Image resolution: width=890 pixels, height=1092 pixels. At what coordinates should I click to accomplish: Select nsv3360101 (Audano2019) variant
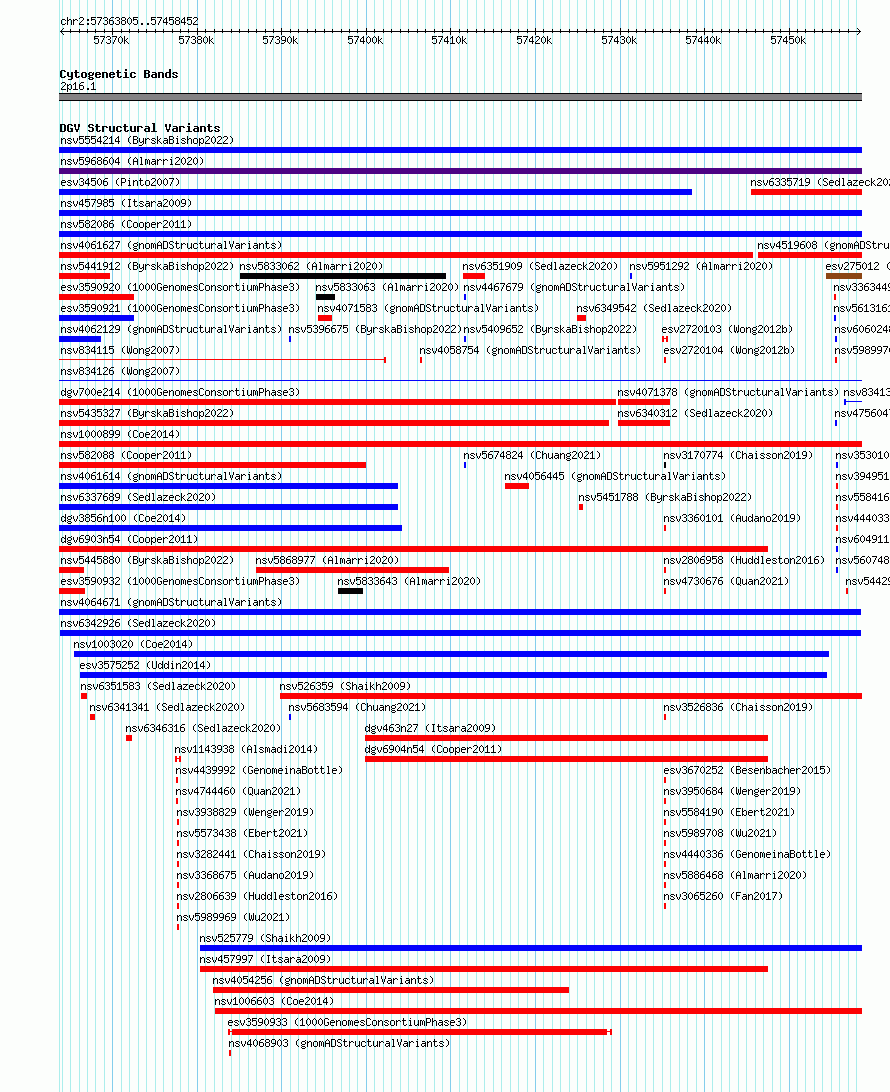(732, 518)
